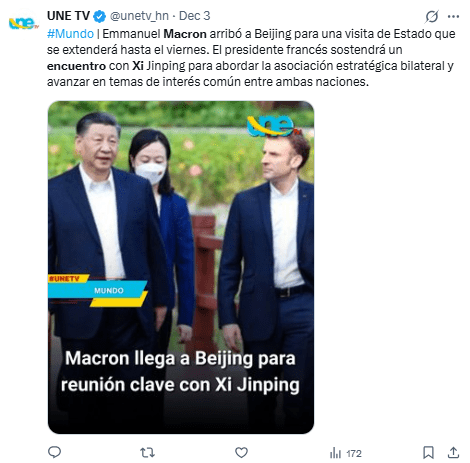Like the tweet with heart icon

(x=241, y=452)
